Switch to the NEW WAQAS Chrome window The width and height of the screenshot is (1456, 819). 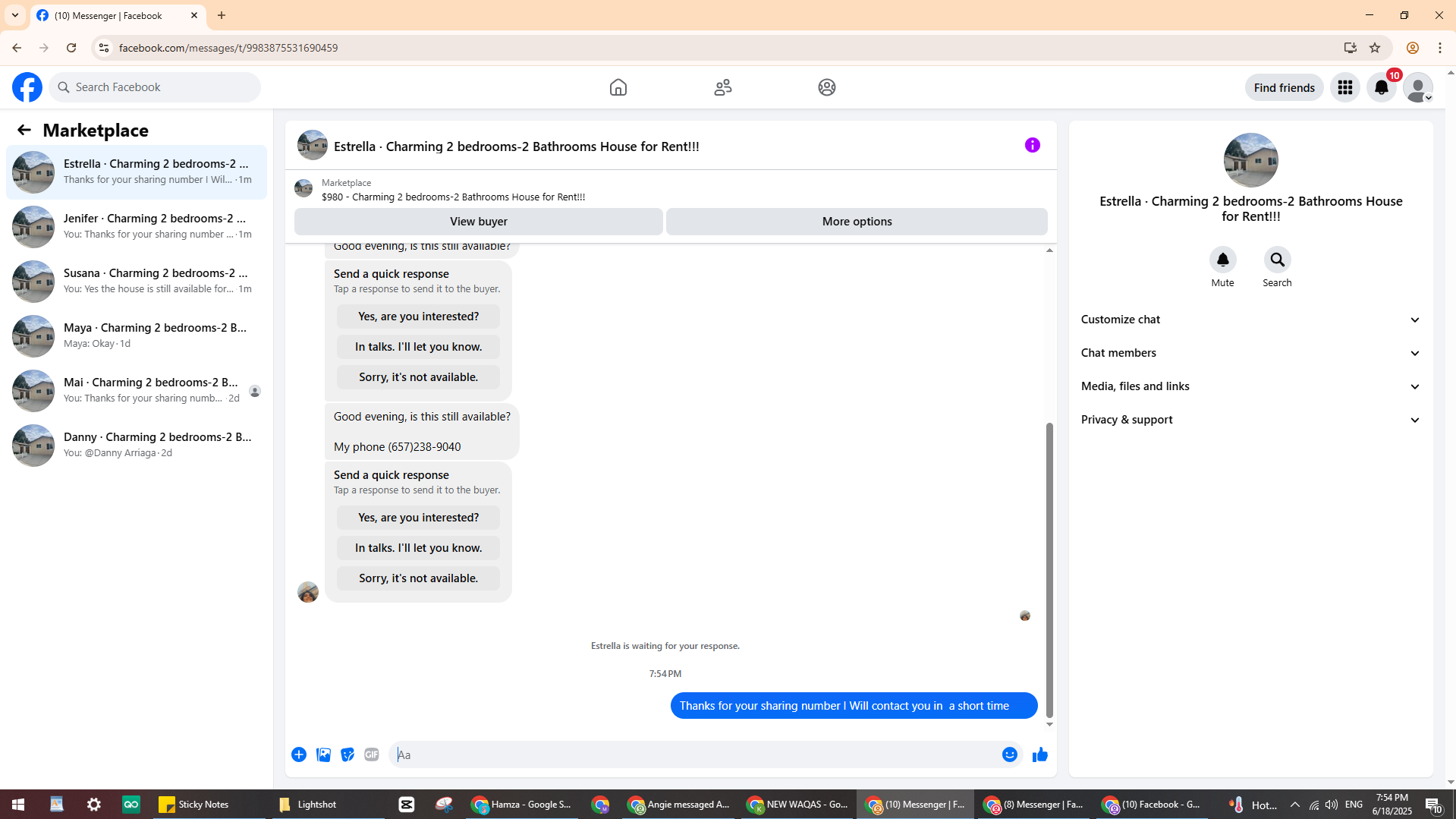797,805
